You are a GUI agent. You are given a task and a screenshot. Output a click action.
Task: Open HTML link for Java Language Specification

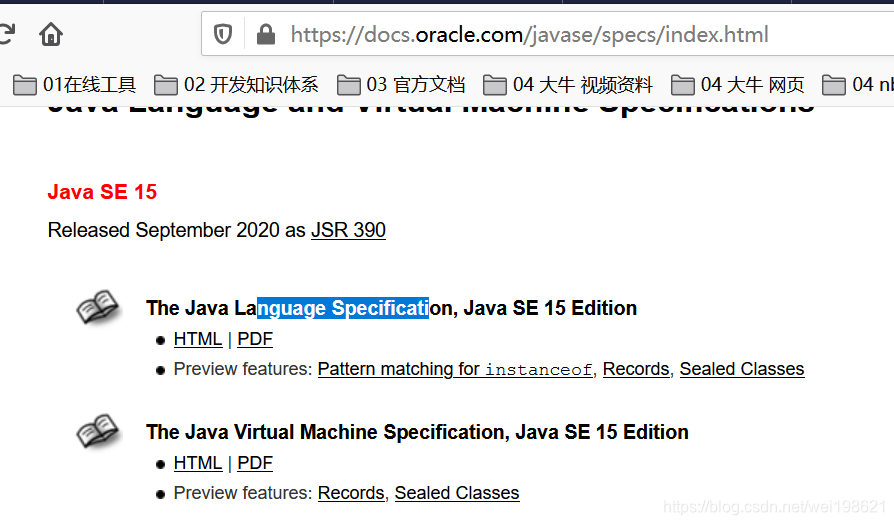tap(198, 339)
